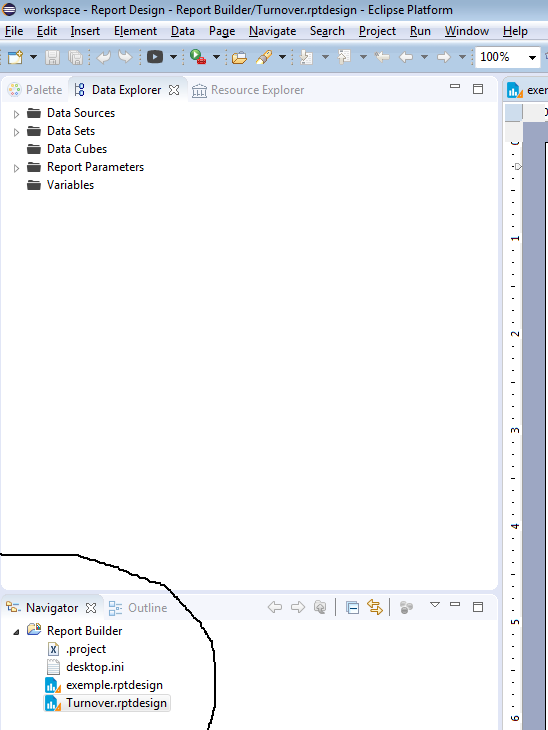This screenshot has height=730, width=548.
Task: Select the Data Cubes folder
Action: tap(67, 149)
